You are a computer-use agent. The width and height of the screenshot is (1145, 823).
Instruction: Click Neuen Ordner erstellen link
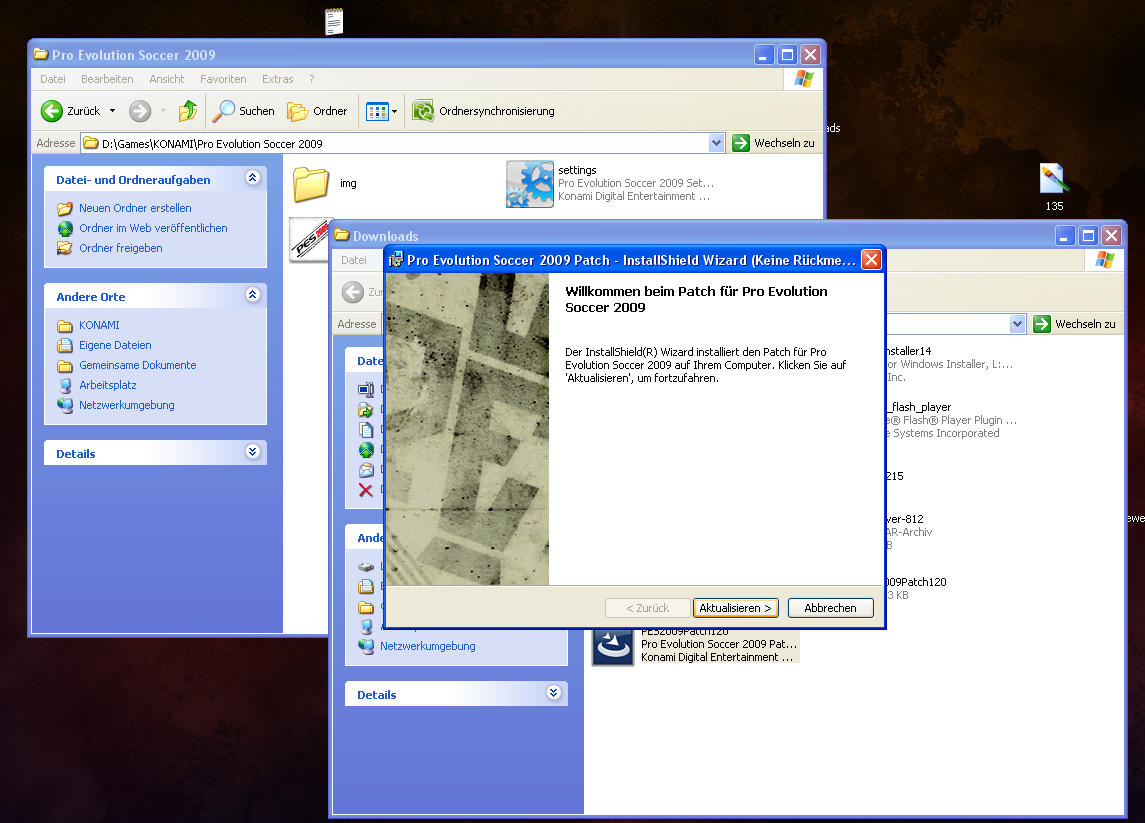pos(135,208)
